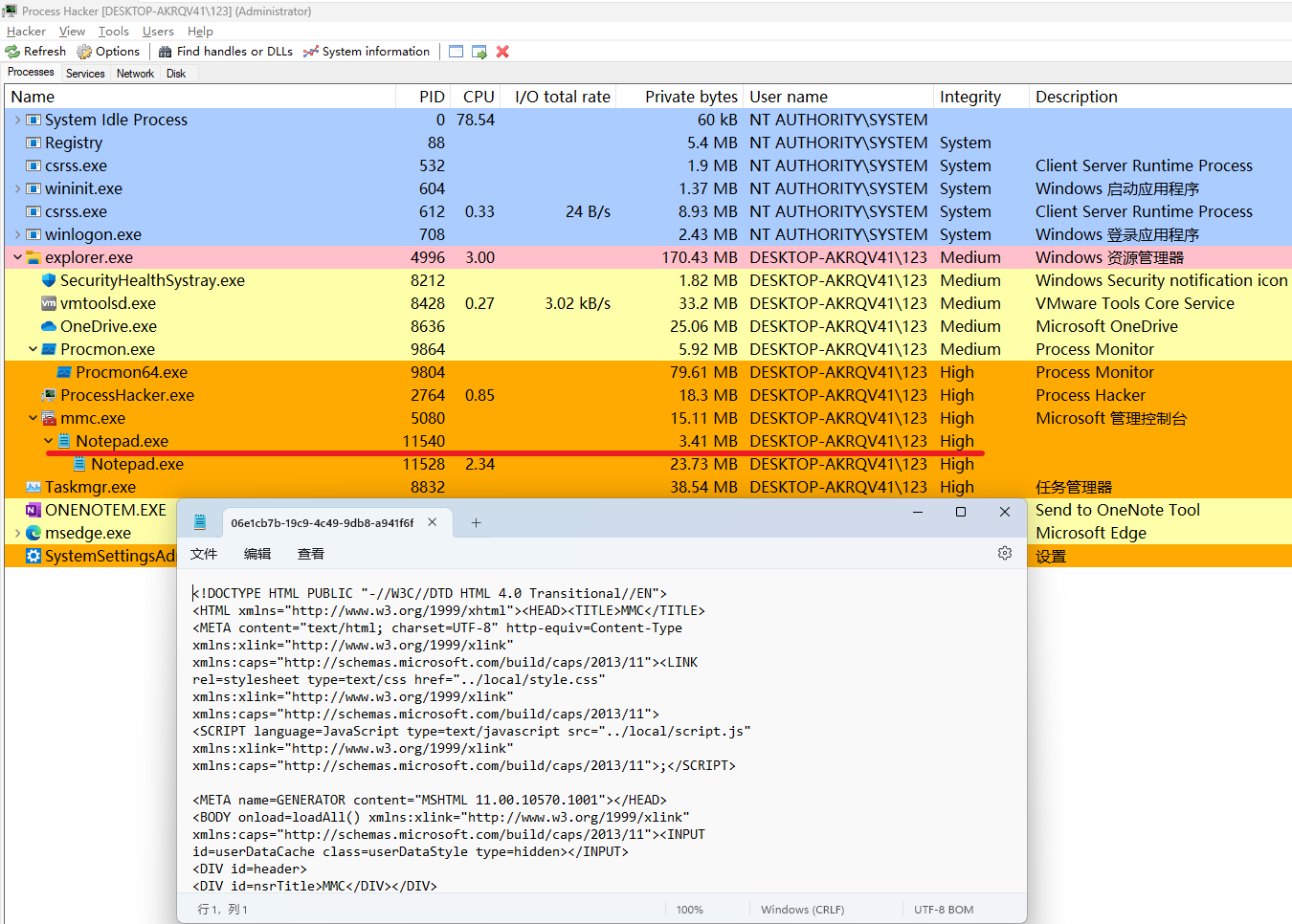The height and width of the screenshot is (924, 1292).
Task: Click into the Notepad text at DOCTYPE line
Action: tap(429, 593)
